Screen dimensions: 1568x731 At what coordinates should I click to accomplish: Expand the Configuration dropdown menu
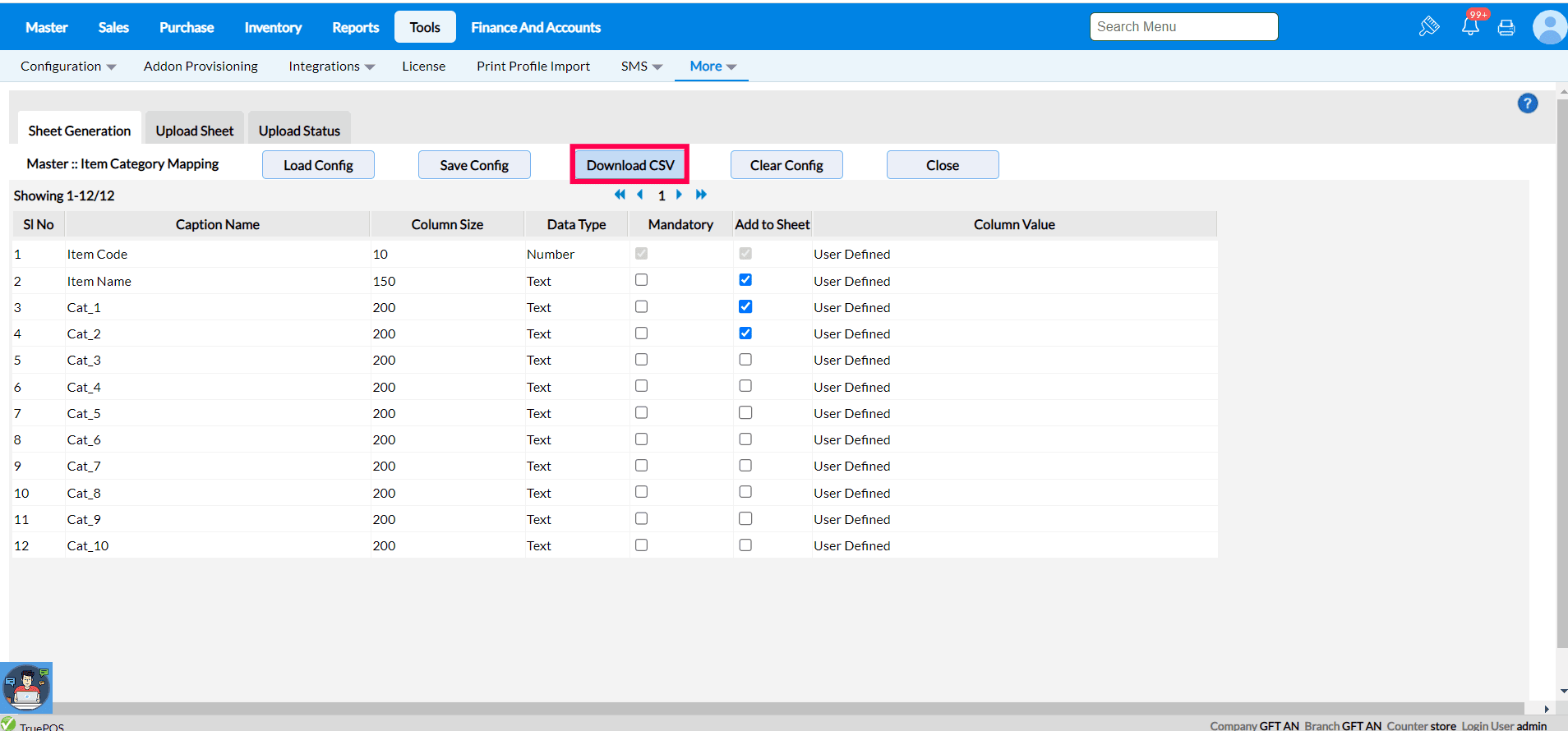pyautogui.click(x=68, y=67)
